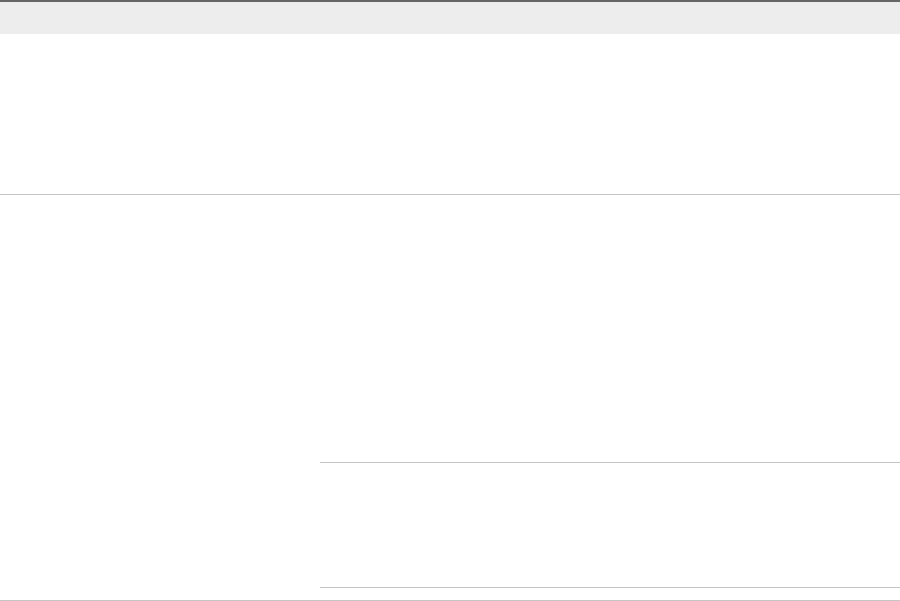Click the right column of first row
Screen dimensions: 900x601
(608, 113)
